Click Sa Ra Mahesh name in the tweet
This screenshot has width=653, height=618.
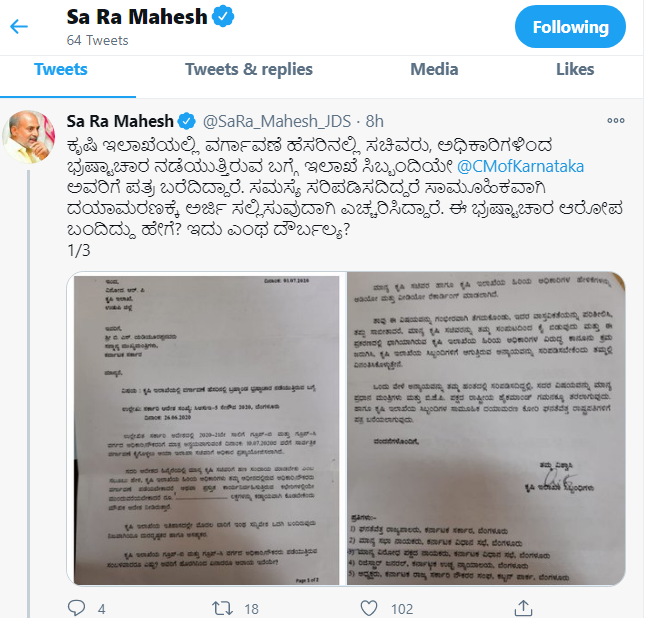120,121
